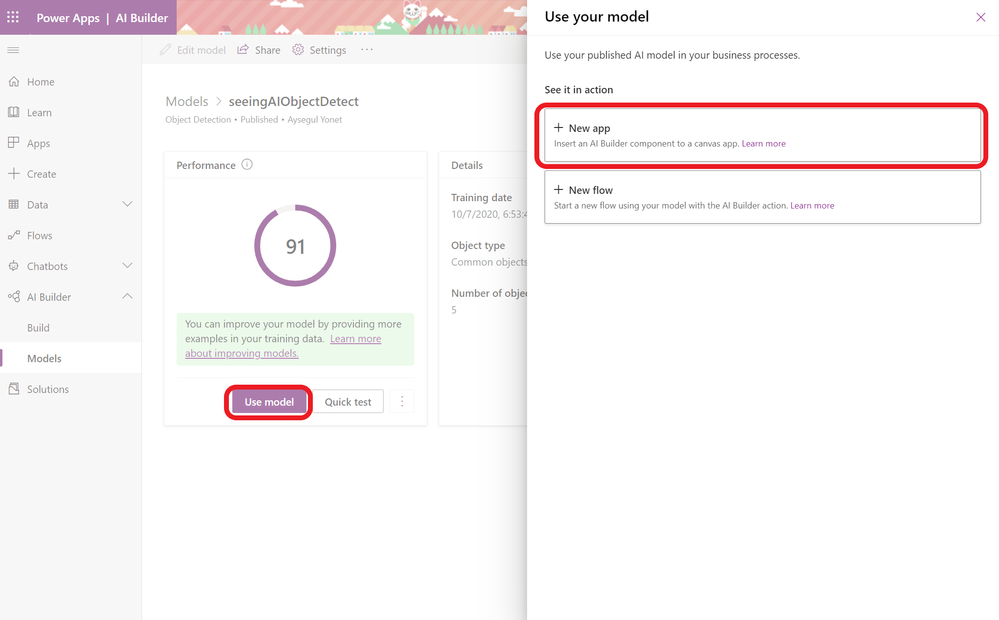Click the Flows icon in sidebar

13,235
